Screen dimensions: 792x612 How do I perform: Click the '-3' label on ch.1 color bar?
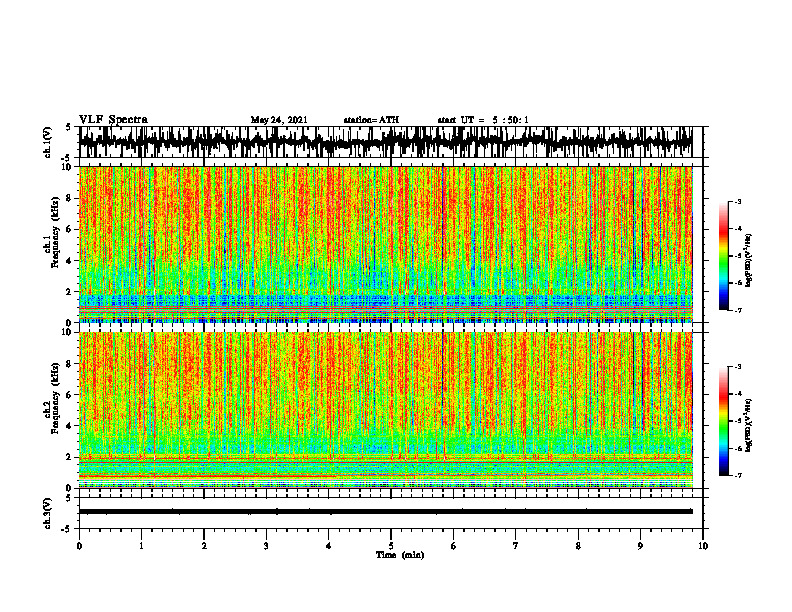click(738, 201)
